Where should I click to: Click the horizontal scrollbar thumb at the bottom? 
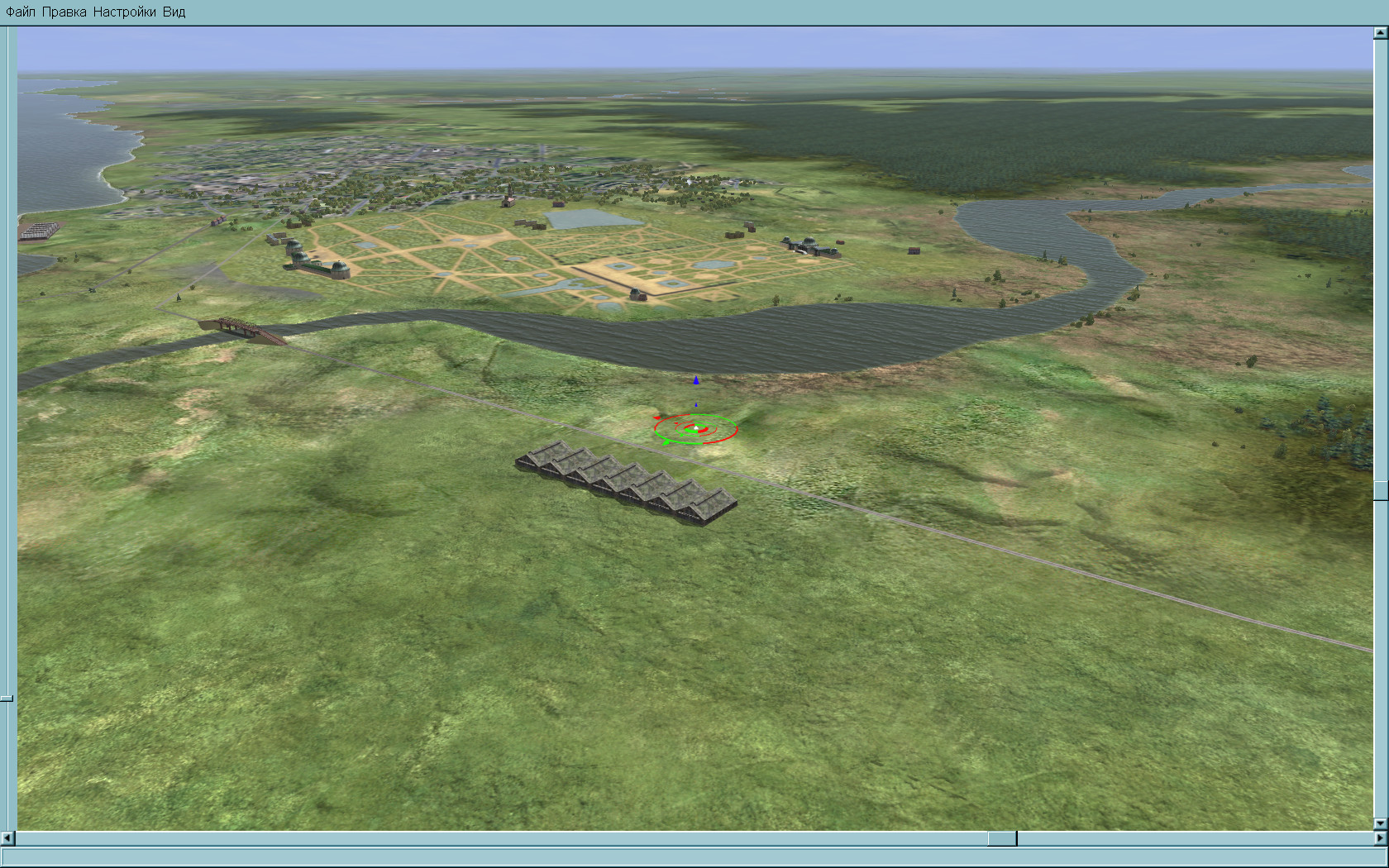click(1002, 838)
